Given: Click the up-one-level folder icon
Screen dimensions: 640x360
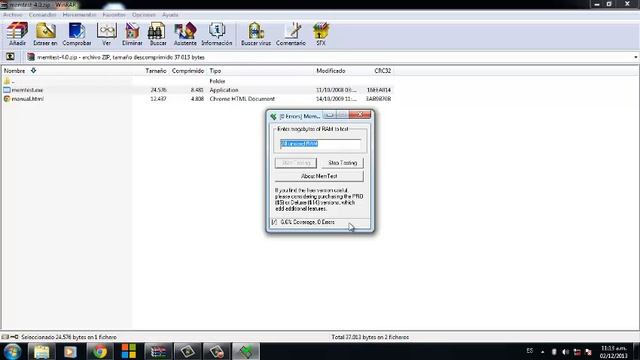Looking at the screenshot, I should (10, 57).
